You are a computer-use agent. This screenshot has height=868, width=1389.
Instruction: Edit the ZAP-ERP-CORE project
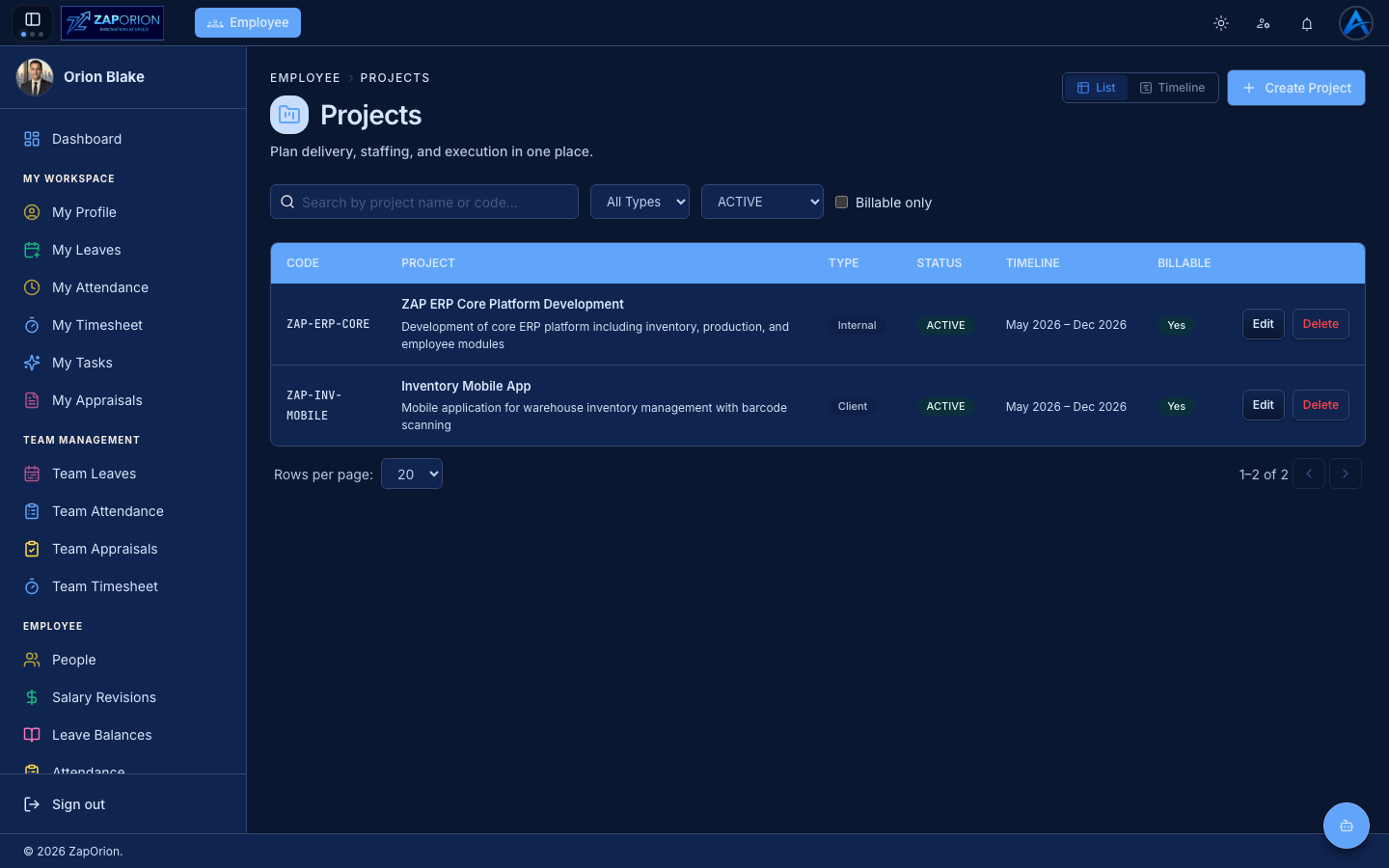(x=1264, y=324)
